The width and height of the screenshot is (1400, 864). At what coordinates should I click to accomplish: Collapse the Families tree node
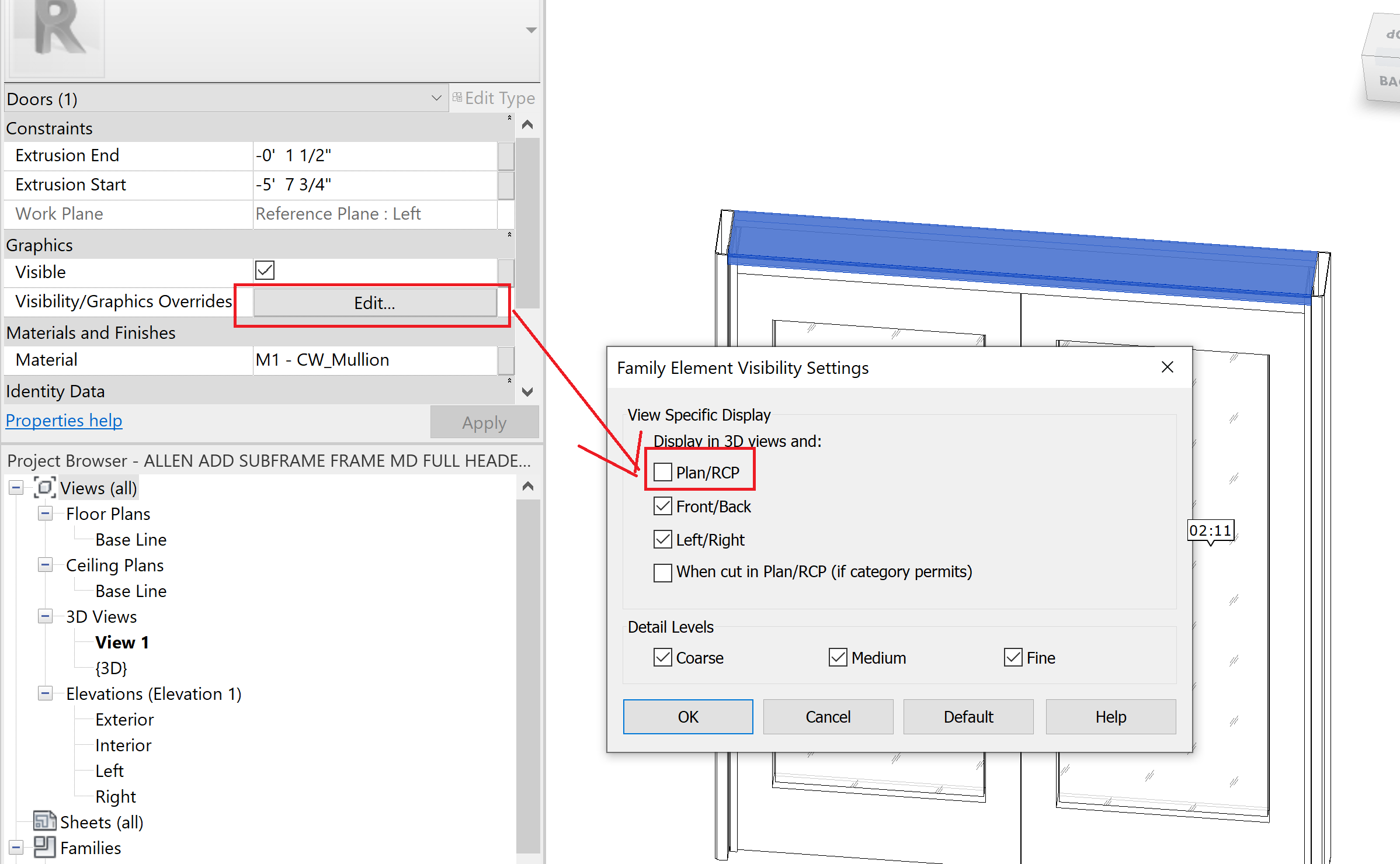click(x=16, y=847)
